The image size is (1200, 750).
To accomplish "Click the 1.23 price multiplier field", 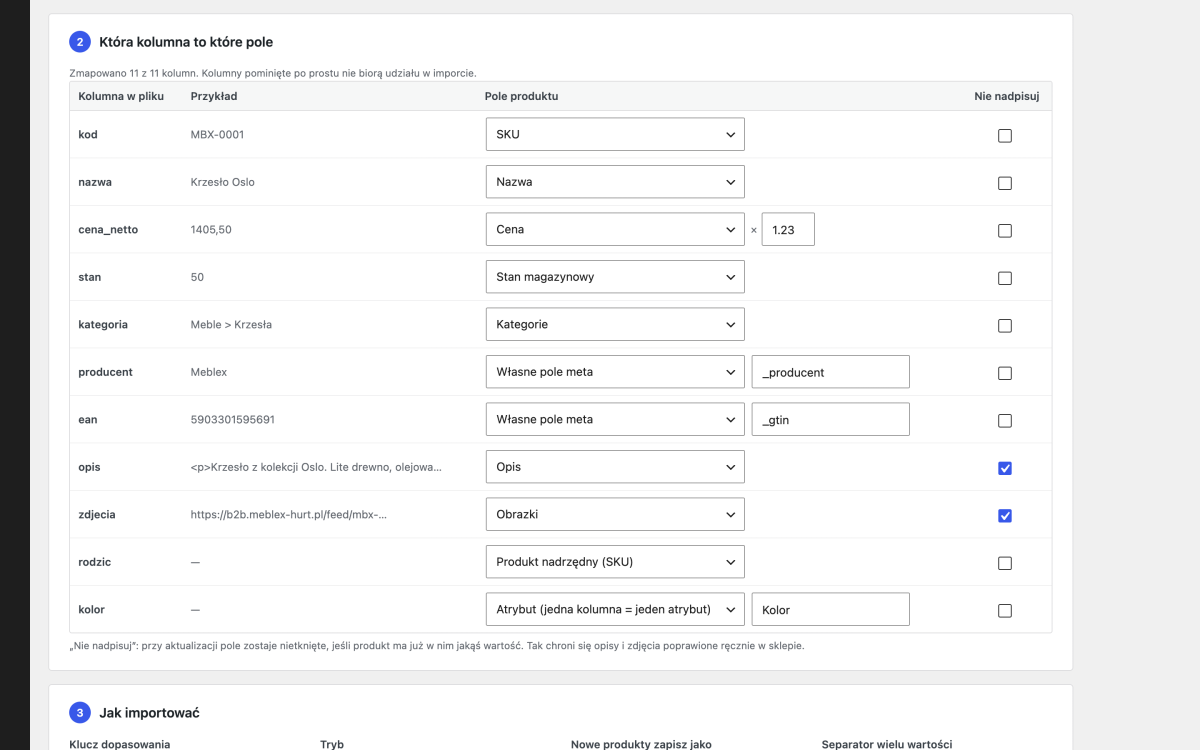I will 788,229.
